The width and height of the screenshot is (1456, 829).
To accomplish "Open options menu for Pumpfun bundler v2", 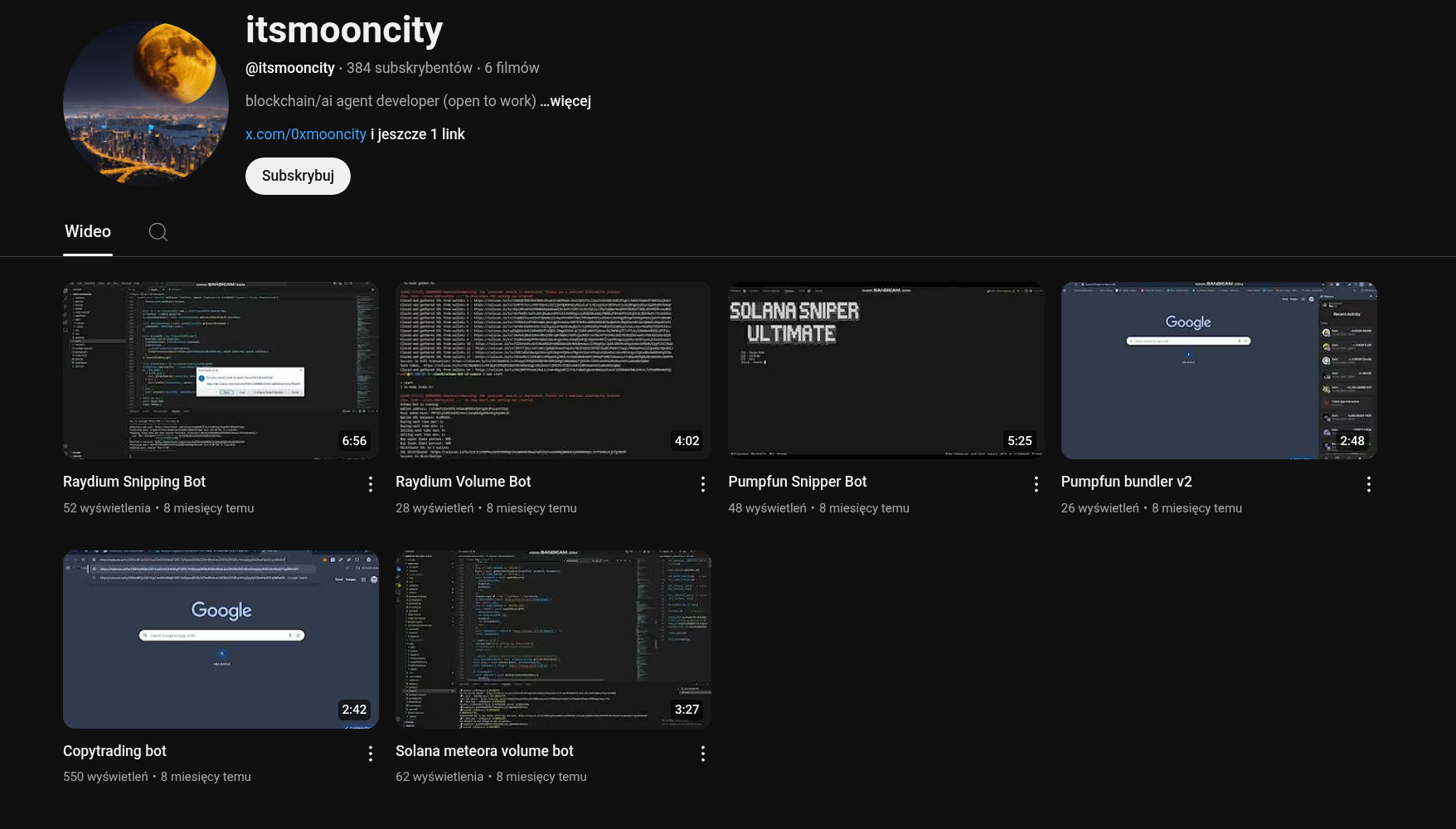I will pos(1368,484).
